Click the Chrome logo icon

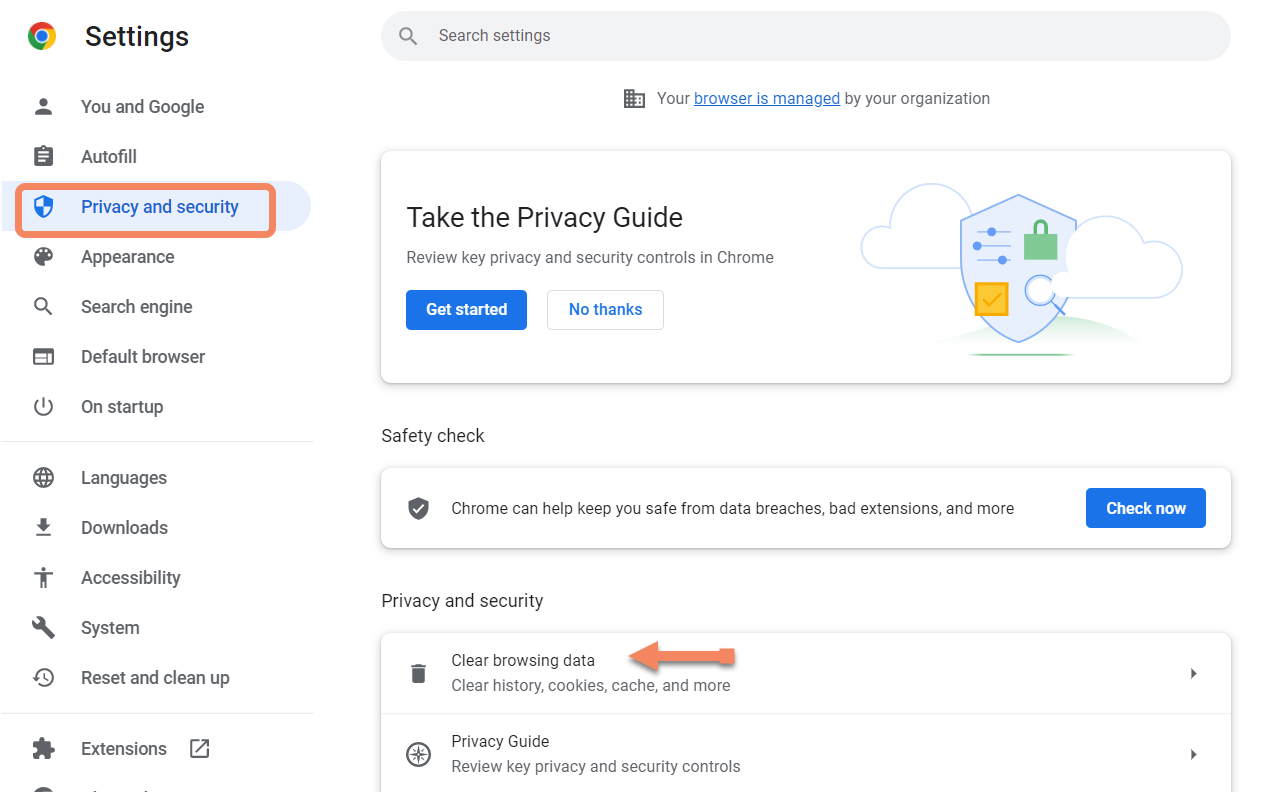[42, 37]
